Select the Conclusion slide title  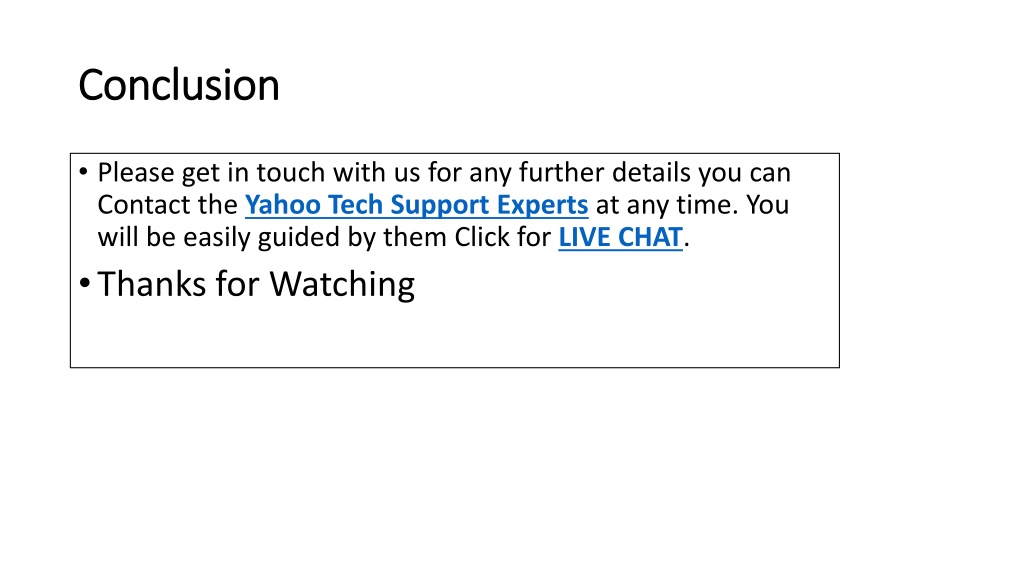pyautogui.click(x=179, y=85)
